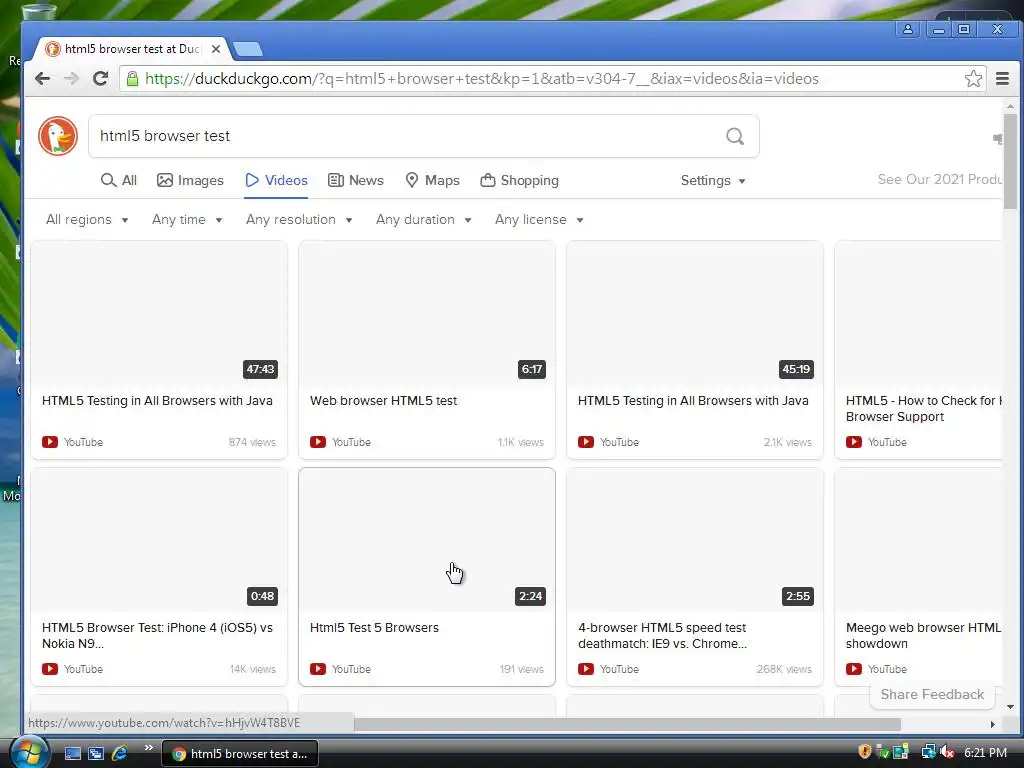This screenshot has width=1024, height=768.
Task: Expand the Any license filter
Action: tap(539, 219)
